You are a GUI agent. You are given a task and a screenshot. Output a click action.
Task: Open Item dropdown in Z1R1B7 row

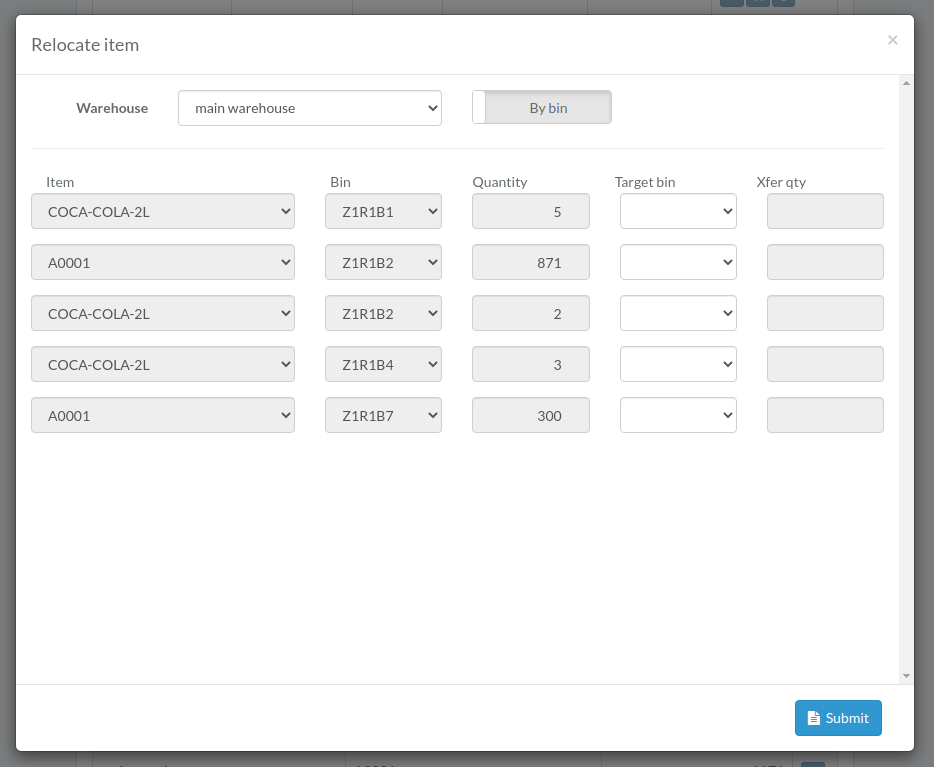163,415
